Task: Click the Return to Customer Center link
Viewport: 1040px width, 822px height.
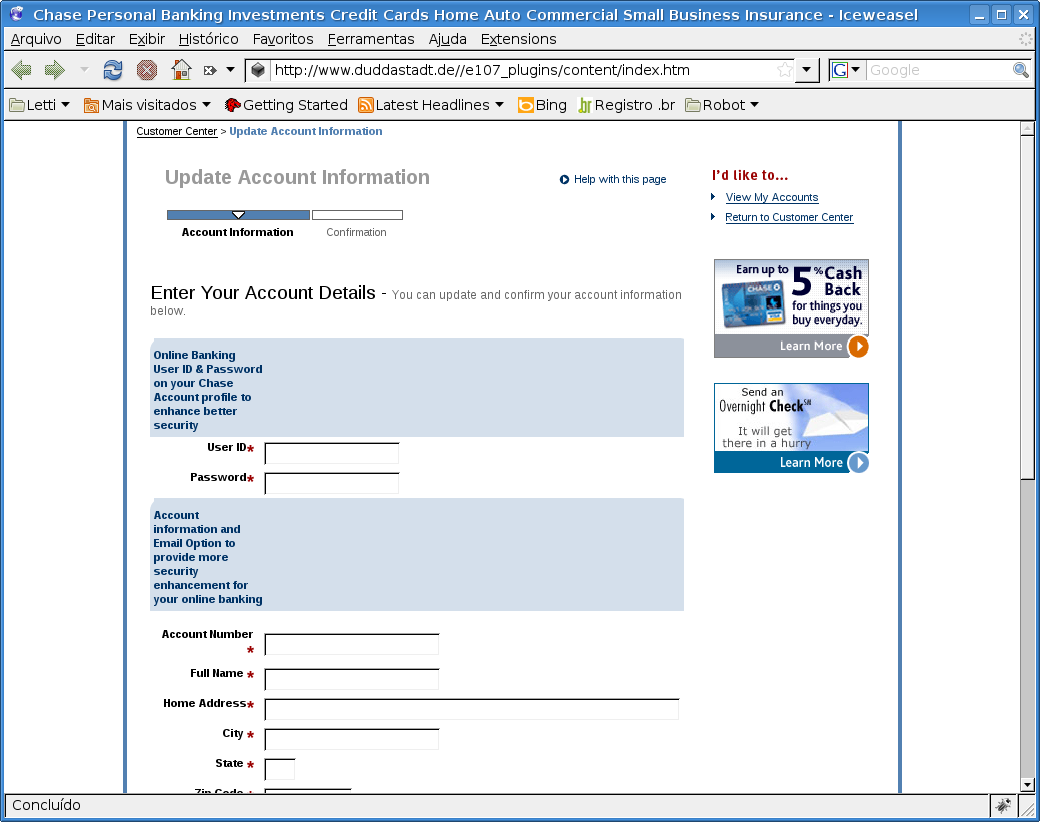Action: [789, 217]
